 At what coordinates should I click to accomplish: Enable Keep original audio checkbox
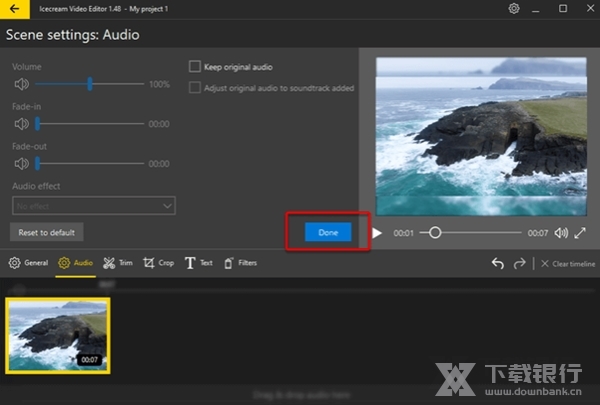click(x=194, y=67)
